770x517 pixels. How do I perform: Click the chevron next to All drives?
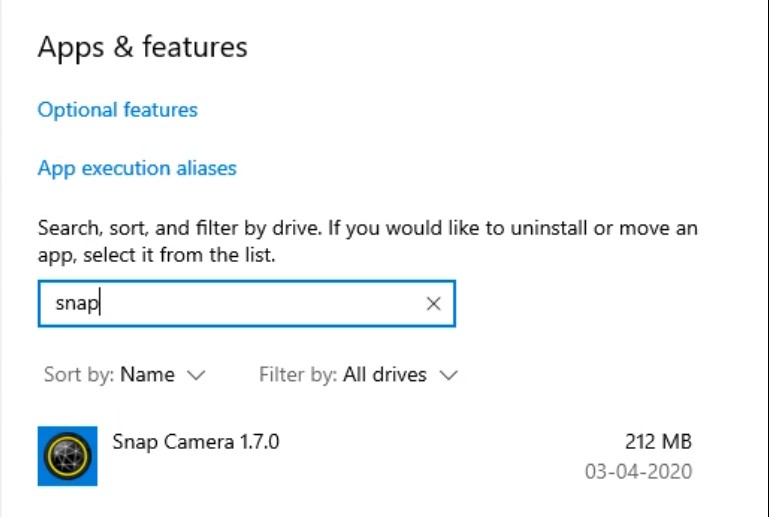(449, 376)
